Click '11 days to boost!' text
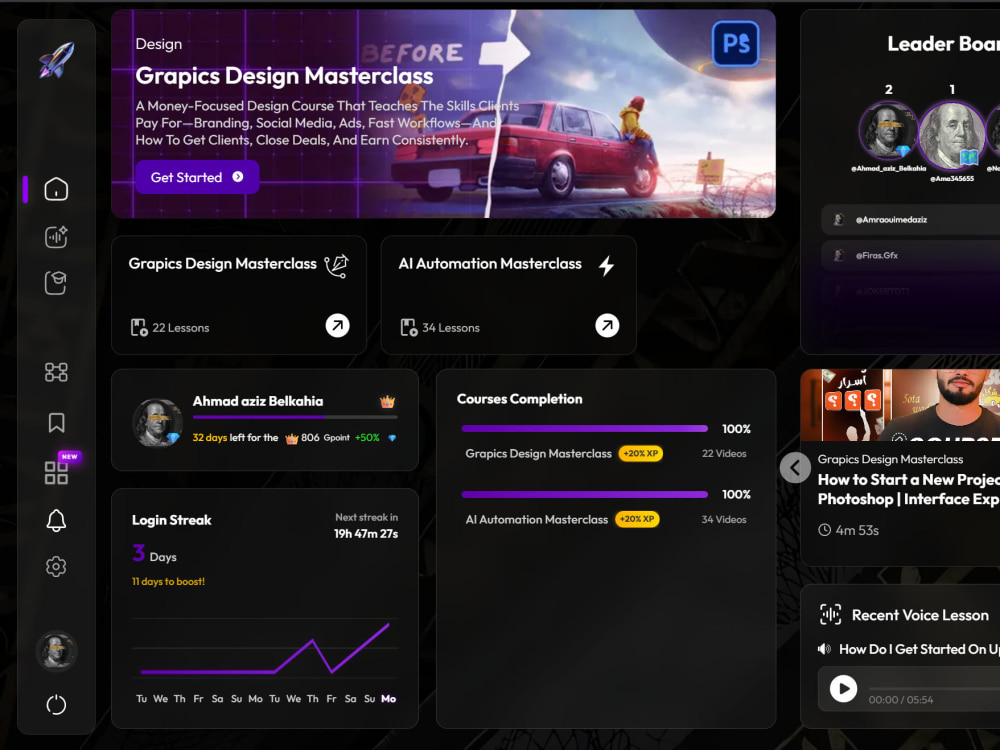The height and width of the screenshot is (750, 1000). click(168, 582)
